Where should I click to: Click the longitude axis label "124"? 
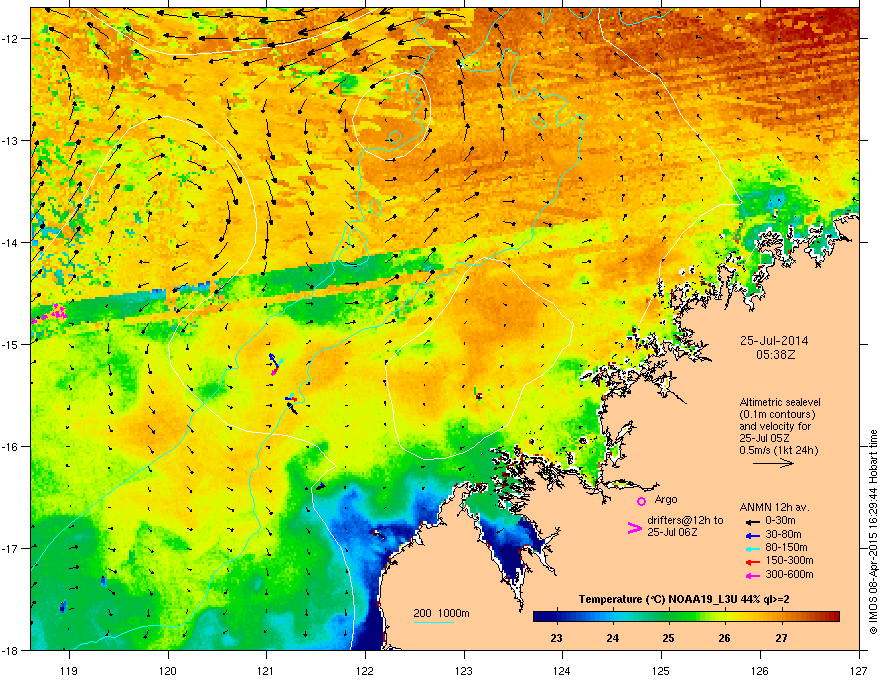[562, 671]
